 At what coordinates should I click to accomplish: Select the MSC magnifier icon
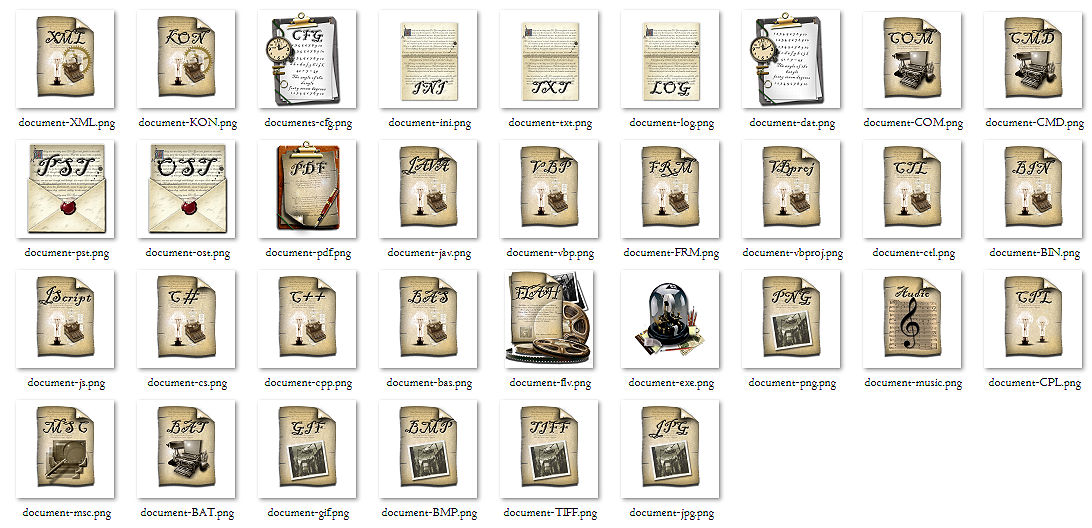point(65,449)
